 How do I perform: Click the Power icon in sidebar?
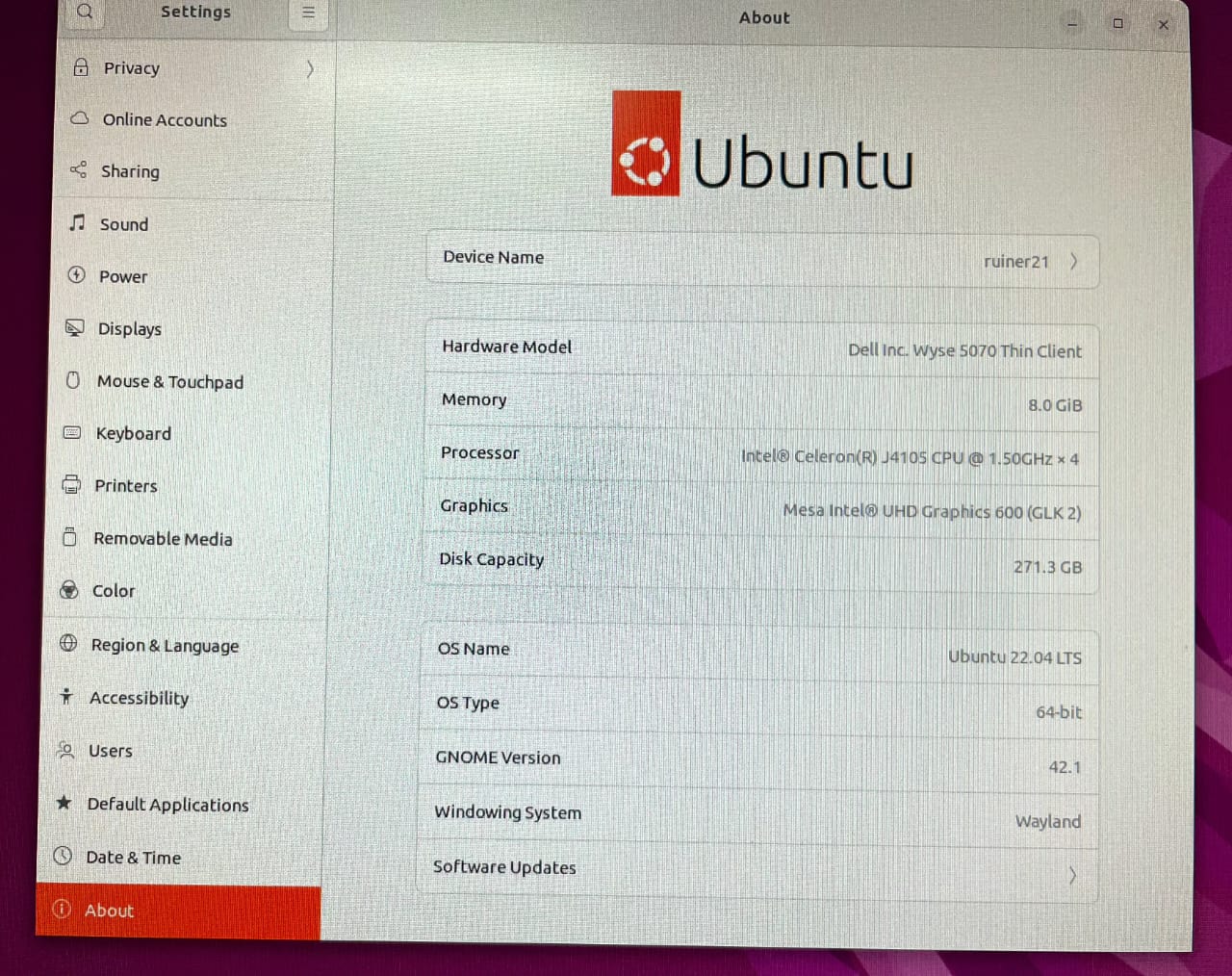pyautogui.click(x=76, y=274)
